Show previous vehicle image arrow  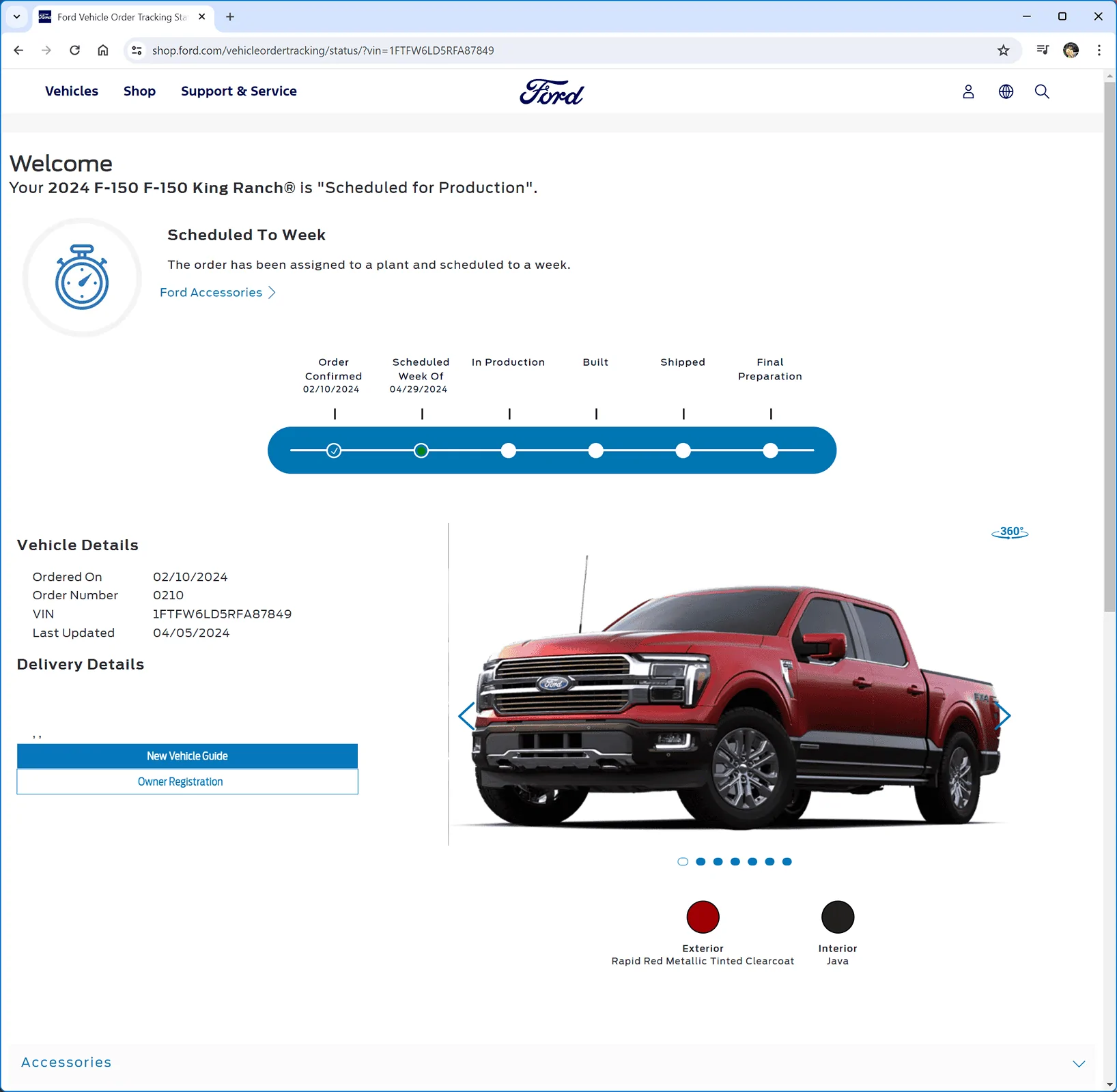tap(466, 716)
